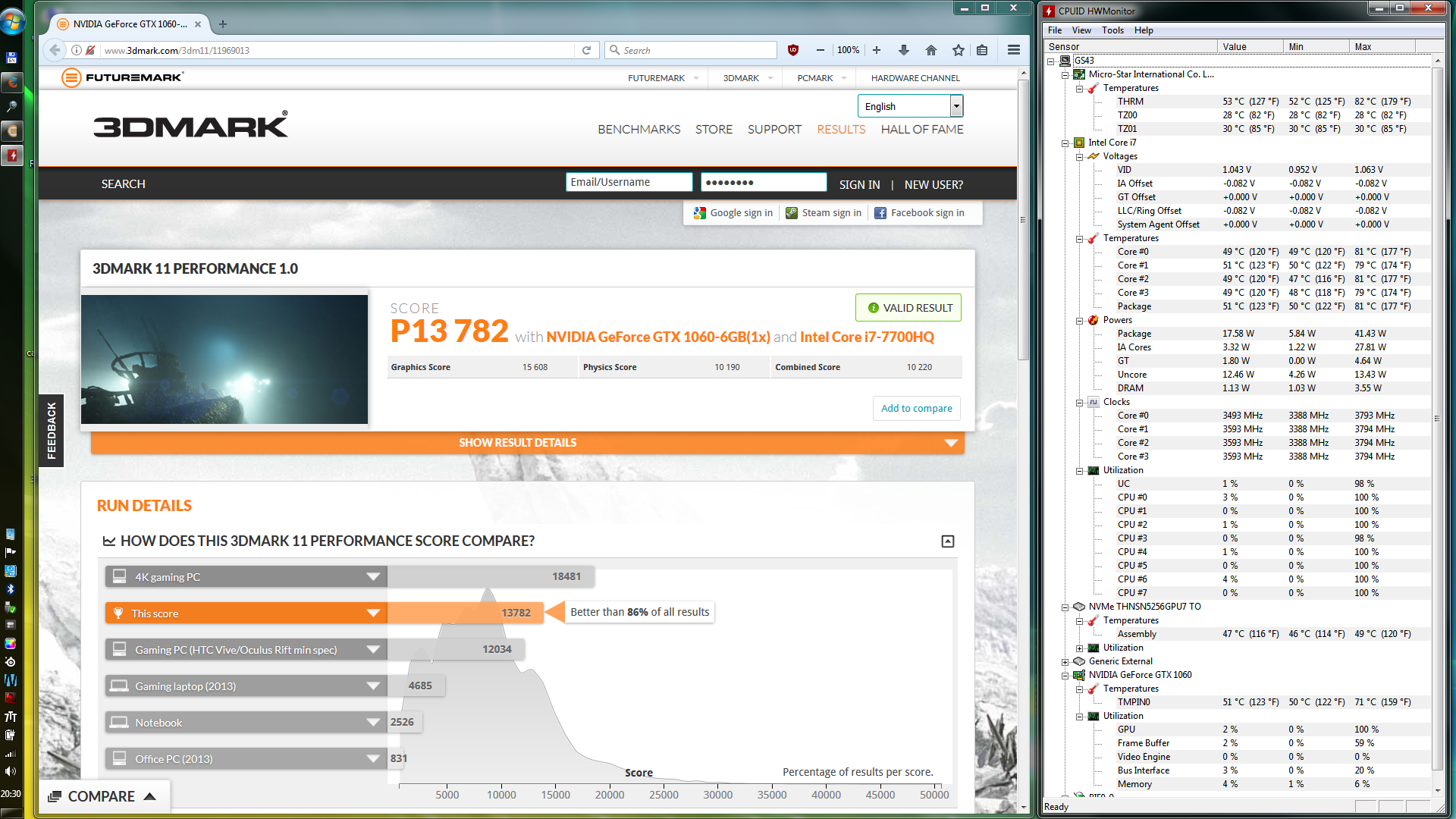Viewport: 1456px width, 819px height.
Task: Open the Help menu in HWMonitor
Action: [1144, 30]
